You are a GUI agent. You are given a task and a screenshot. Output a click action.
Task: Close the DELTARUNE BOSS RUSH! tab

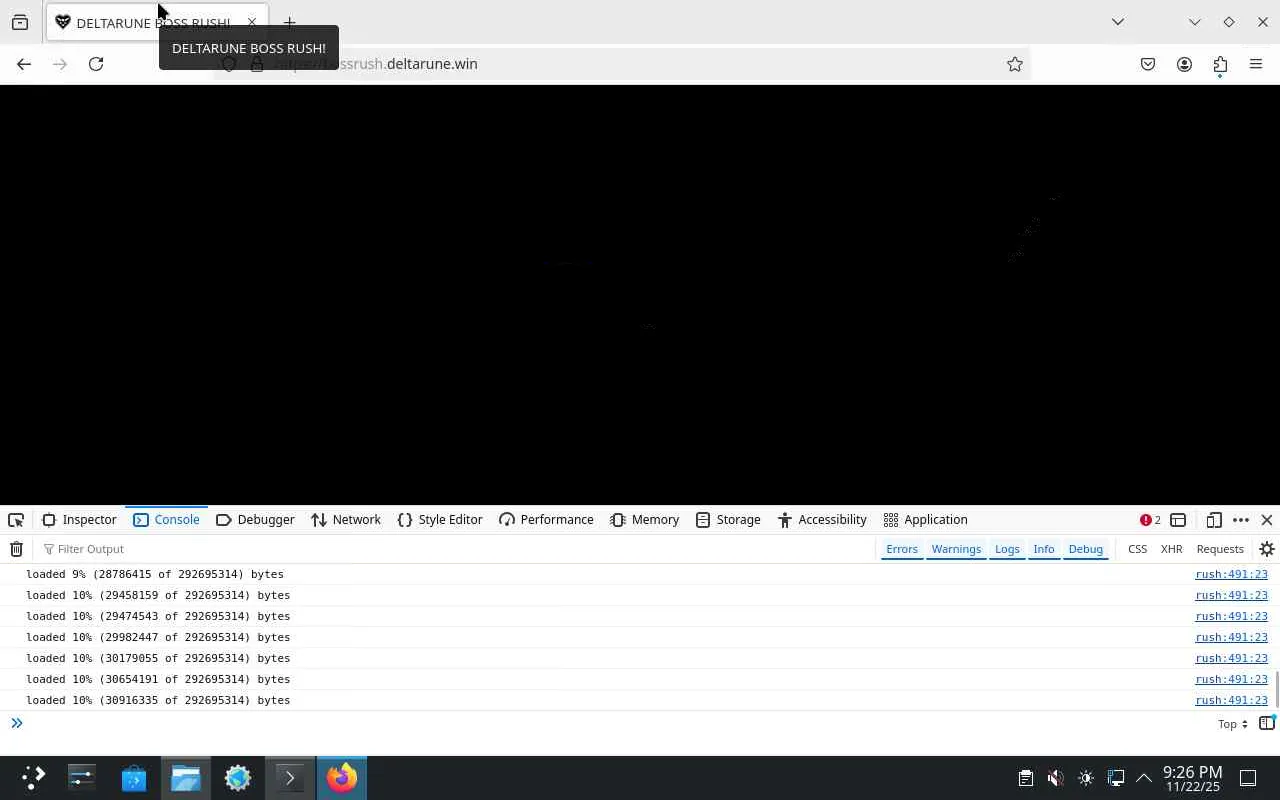pos(252,22)
